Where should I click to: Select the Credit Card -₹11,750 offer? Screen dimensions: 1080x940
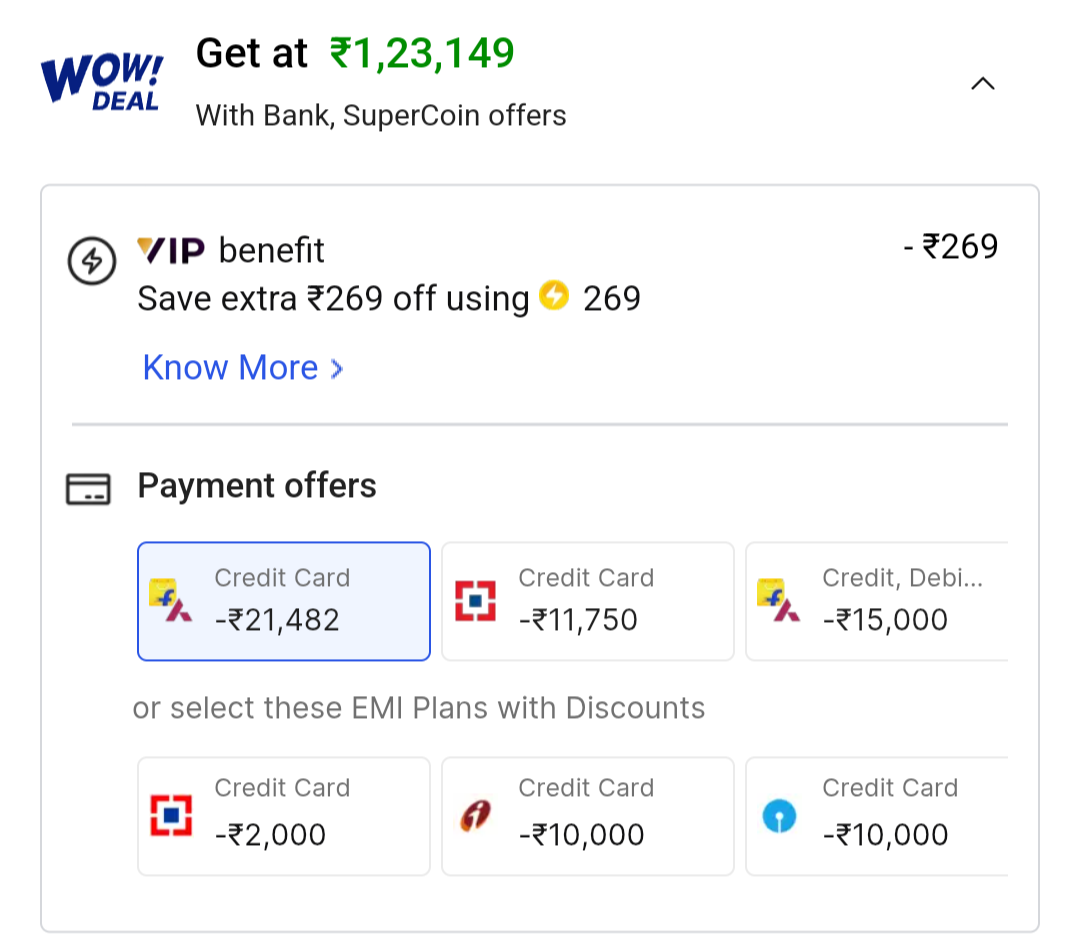click(588, 601)
